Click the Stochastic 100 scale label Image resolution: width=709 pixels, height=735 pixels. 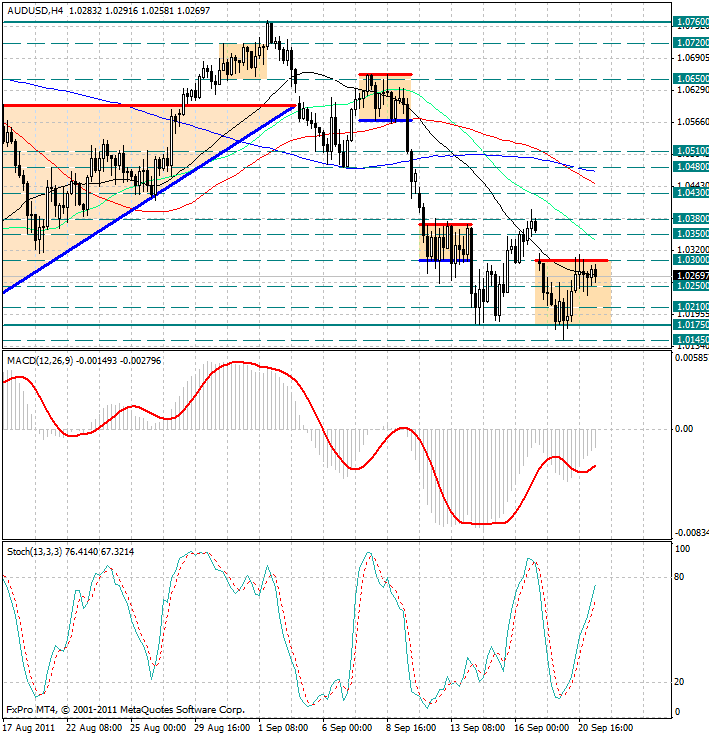coord(682,549)
